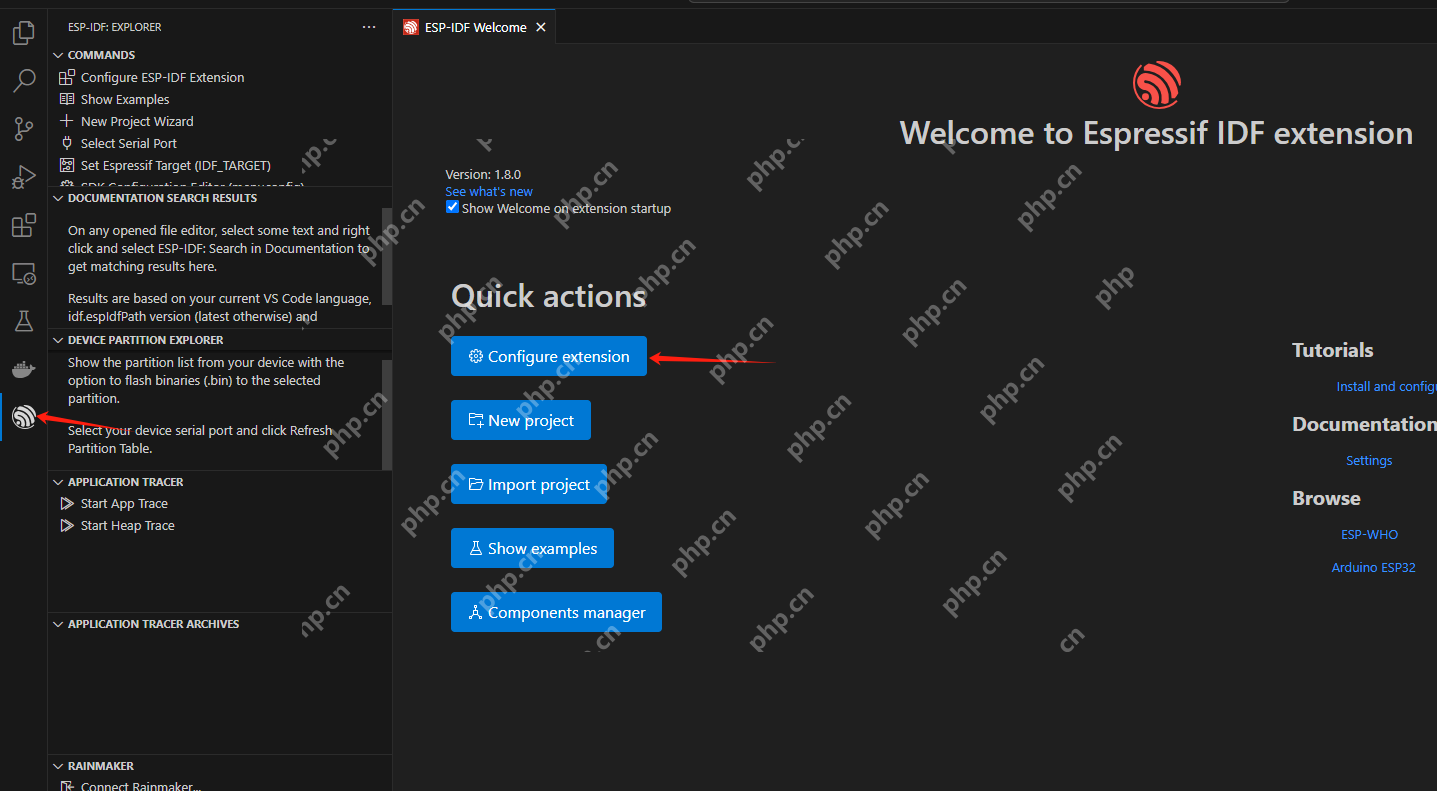Open the Search sidebar icon
1437x791 pixels.
(23, 80)
